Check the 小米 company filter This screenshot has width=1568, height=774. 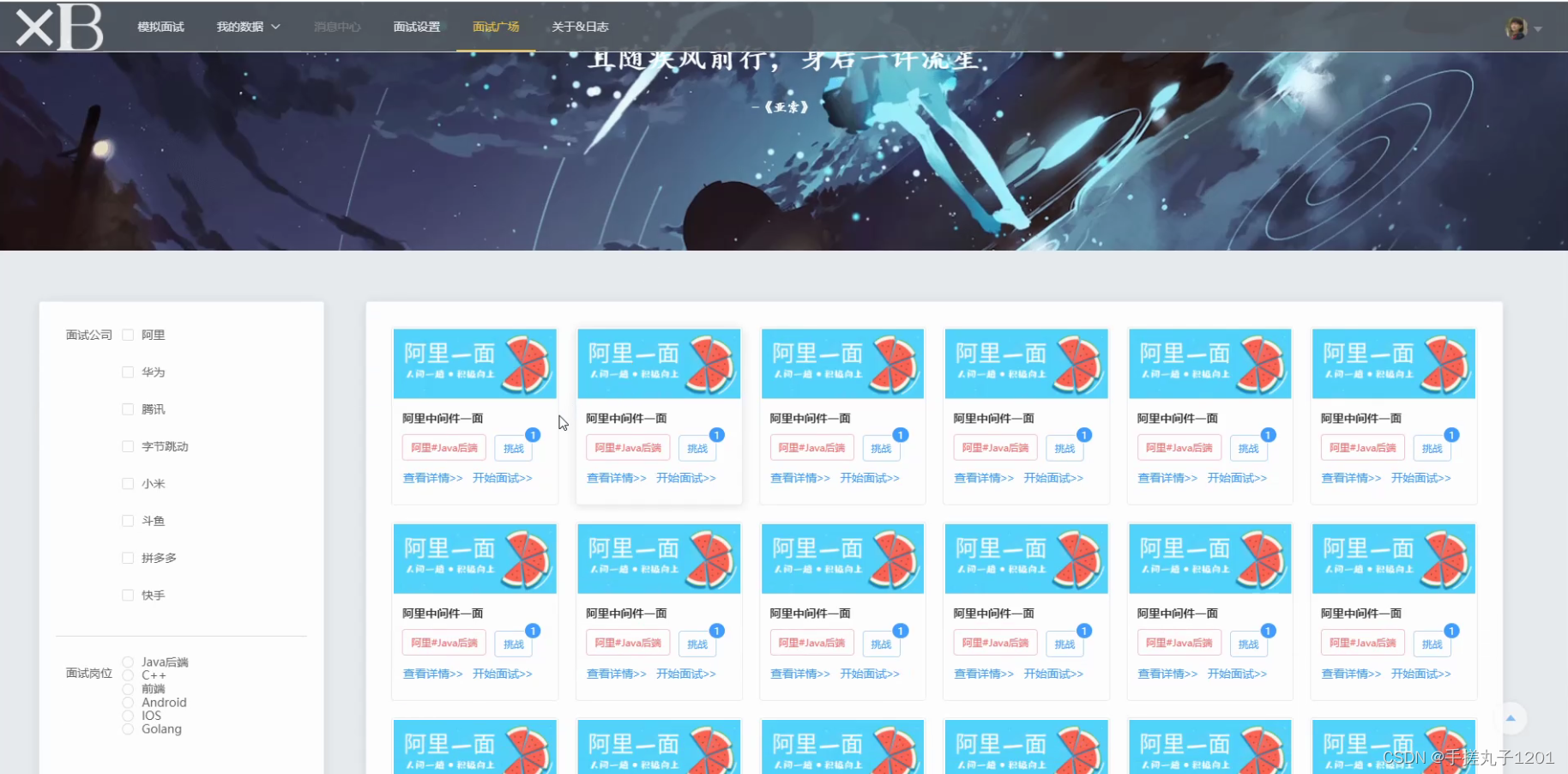pos(128,484)
